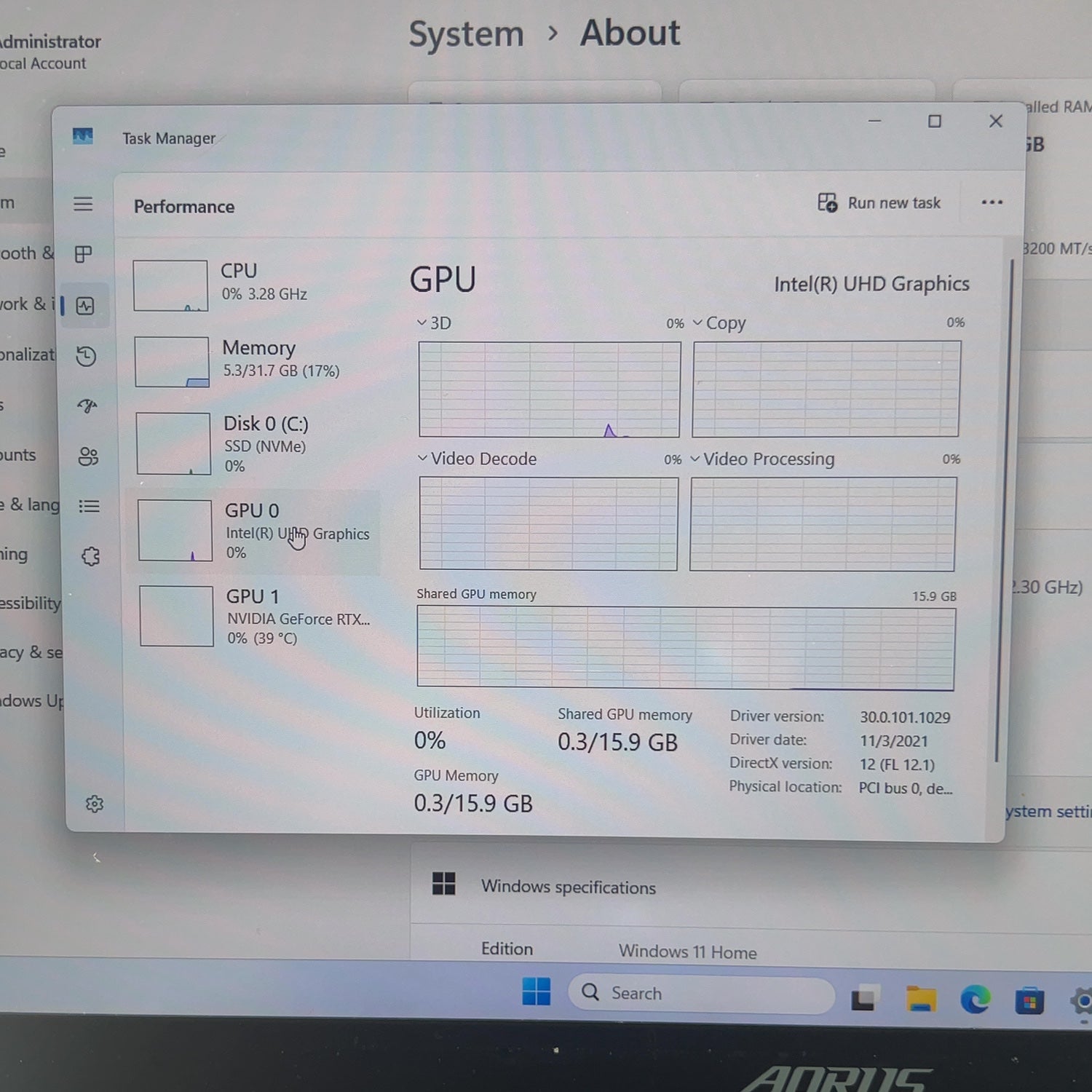The height and width of the screenshot is (1092, 1092).
Task: Launch Microsoft Edge from the taskbar
Action: point(976,1000)
